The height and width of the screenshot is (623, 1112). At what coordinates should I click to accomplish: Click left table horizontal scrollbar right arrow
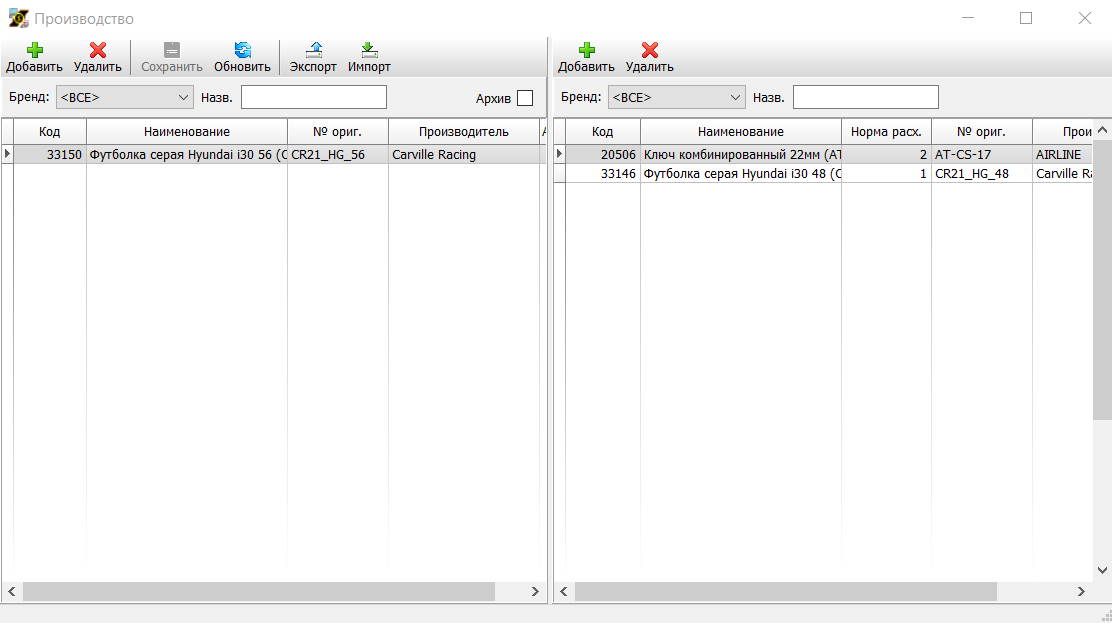pos(535,592)
